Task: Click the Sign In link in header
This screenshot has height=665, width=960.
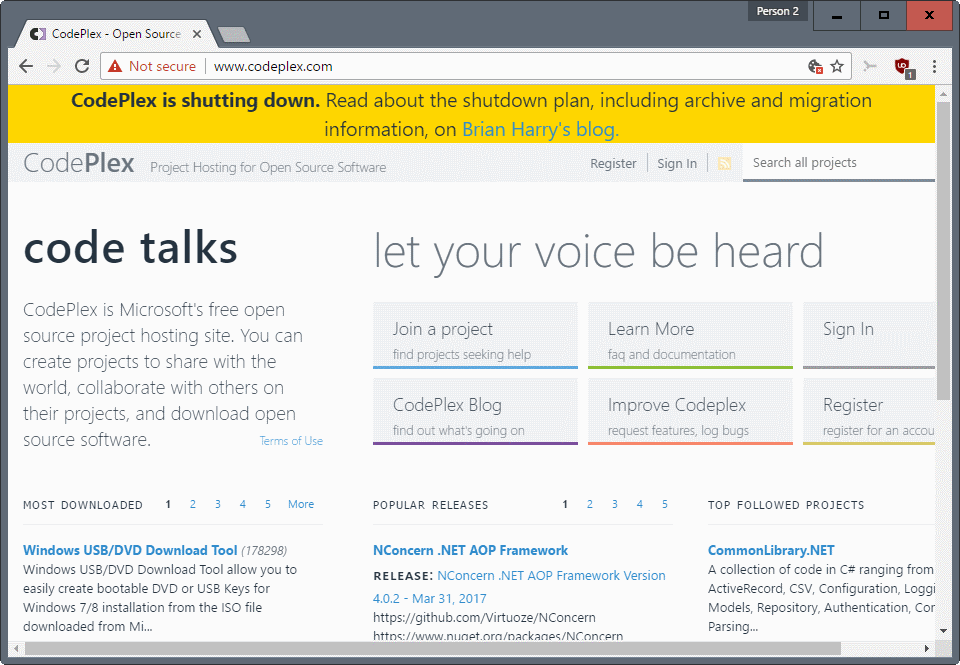Action: point(677,163)
